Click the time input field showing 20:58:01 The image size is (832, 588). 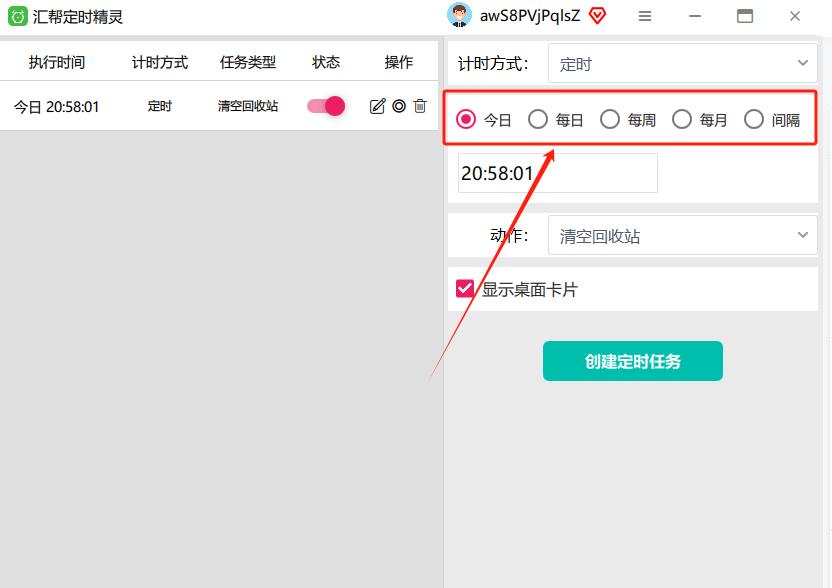coord(556,172)
